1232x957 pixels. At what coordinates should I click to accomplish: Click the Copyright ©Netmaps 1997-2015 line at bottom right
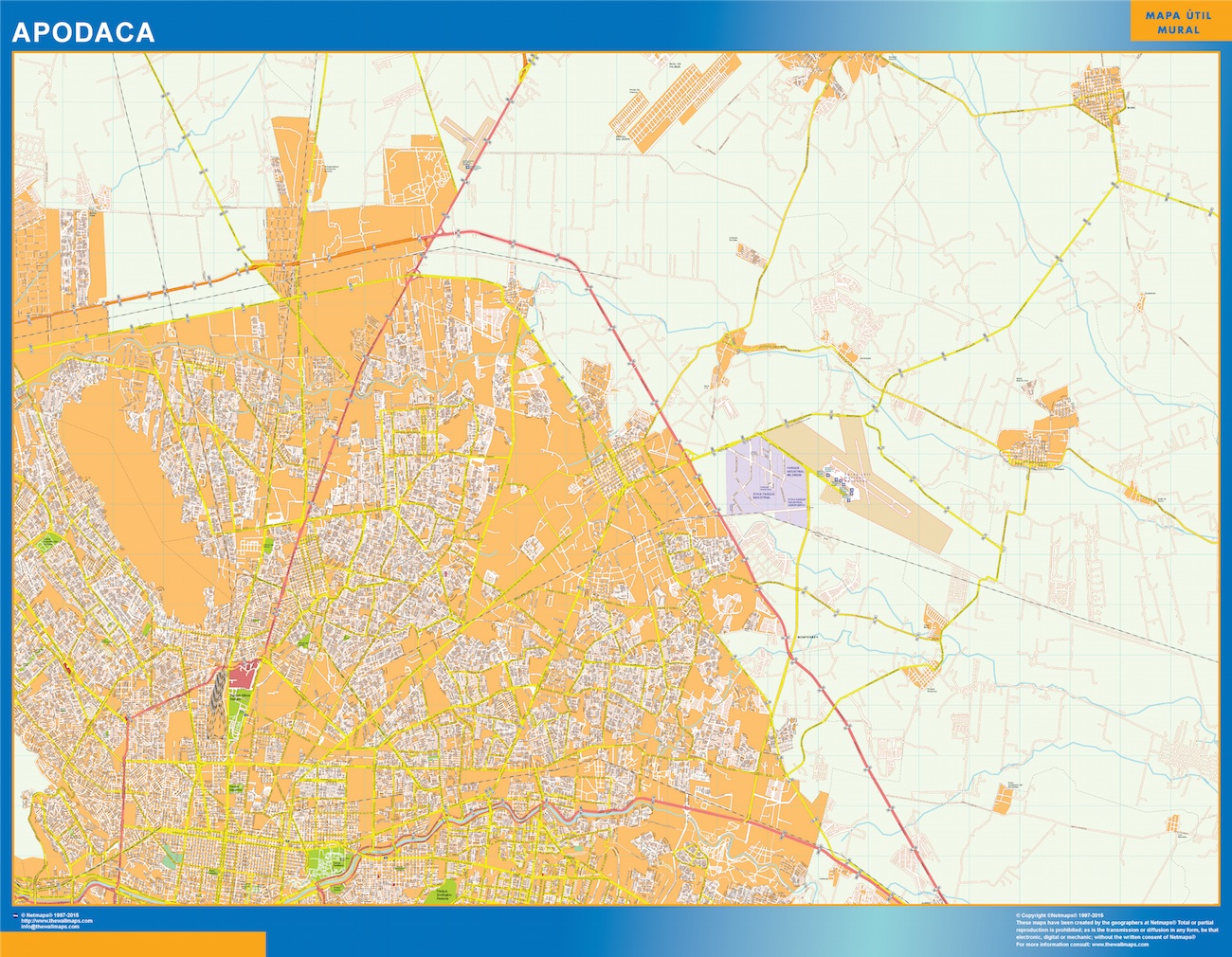[x=1060, y=915]
